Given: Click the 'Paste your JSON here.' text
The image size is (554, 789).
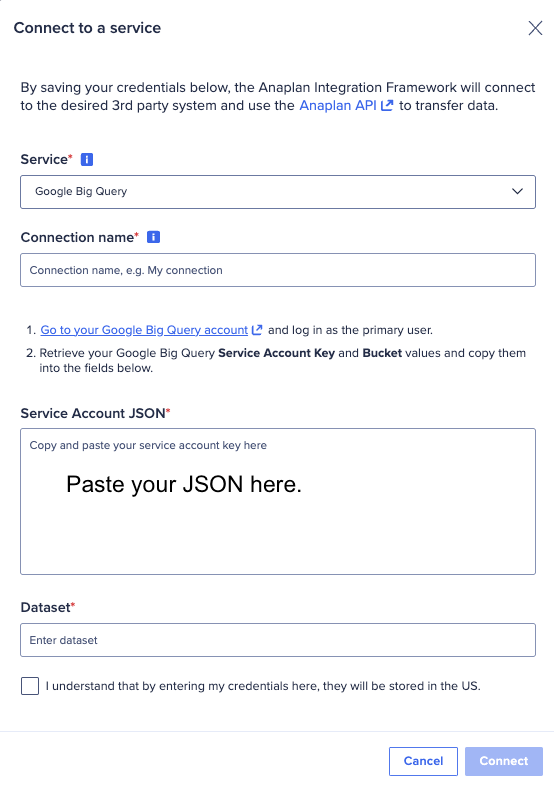Looking at the screenshot, I should [184, 484].
